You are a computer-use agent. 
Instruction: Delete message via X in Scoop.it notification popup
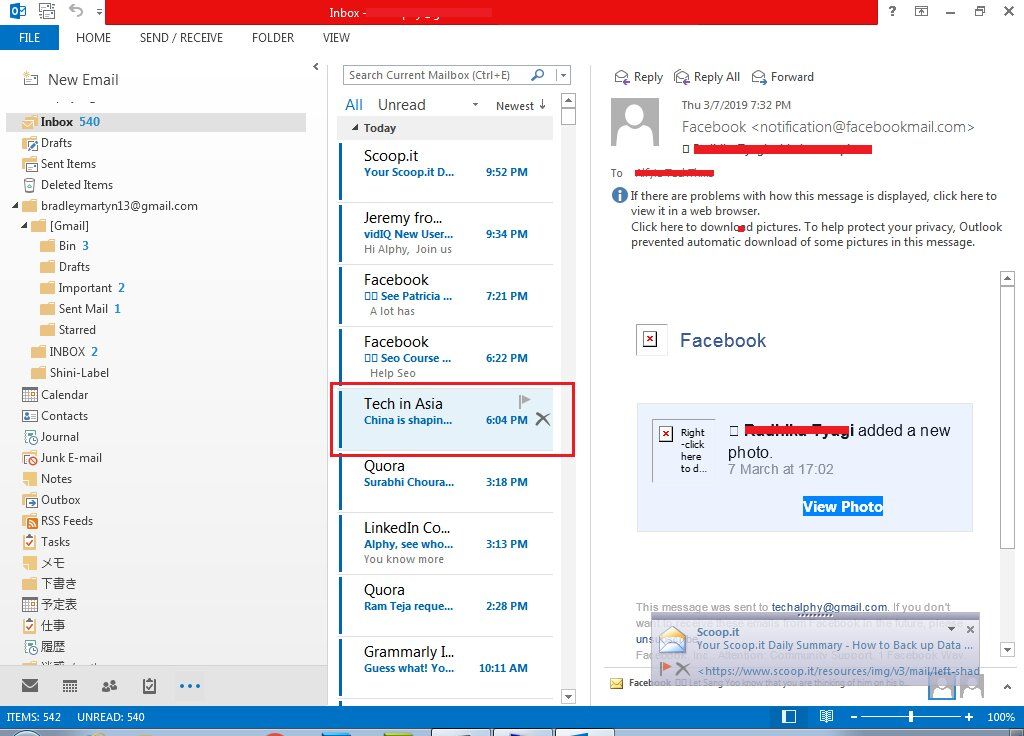(x=683, y=669)
